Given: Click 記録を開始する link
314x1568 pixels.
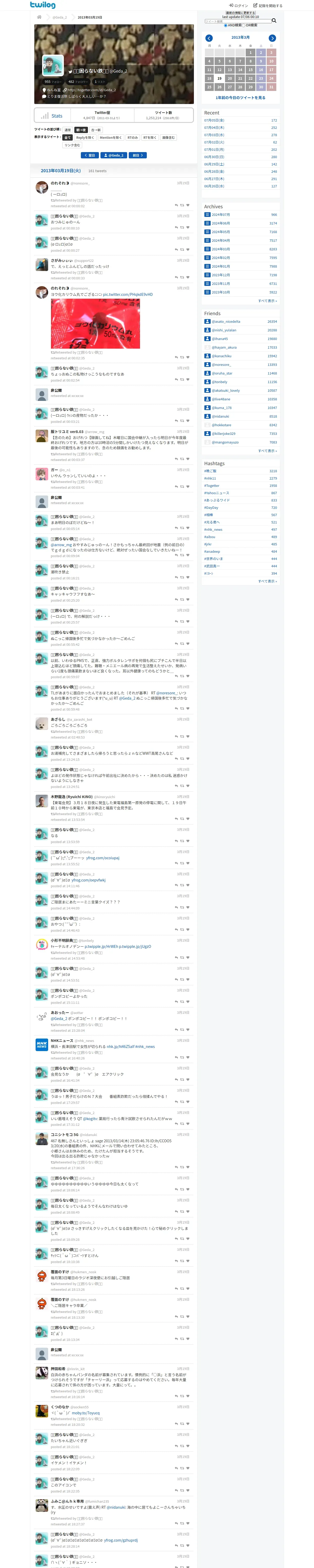Looking at the screenshot, I should point(268,5).
